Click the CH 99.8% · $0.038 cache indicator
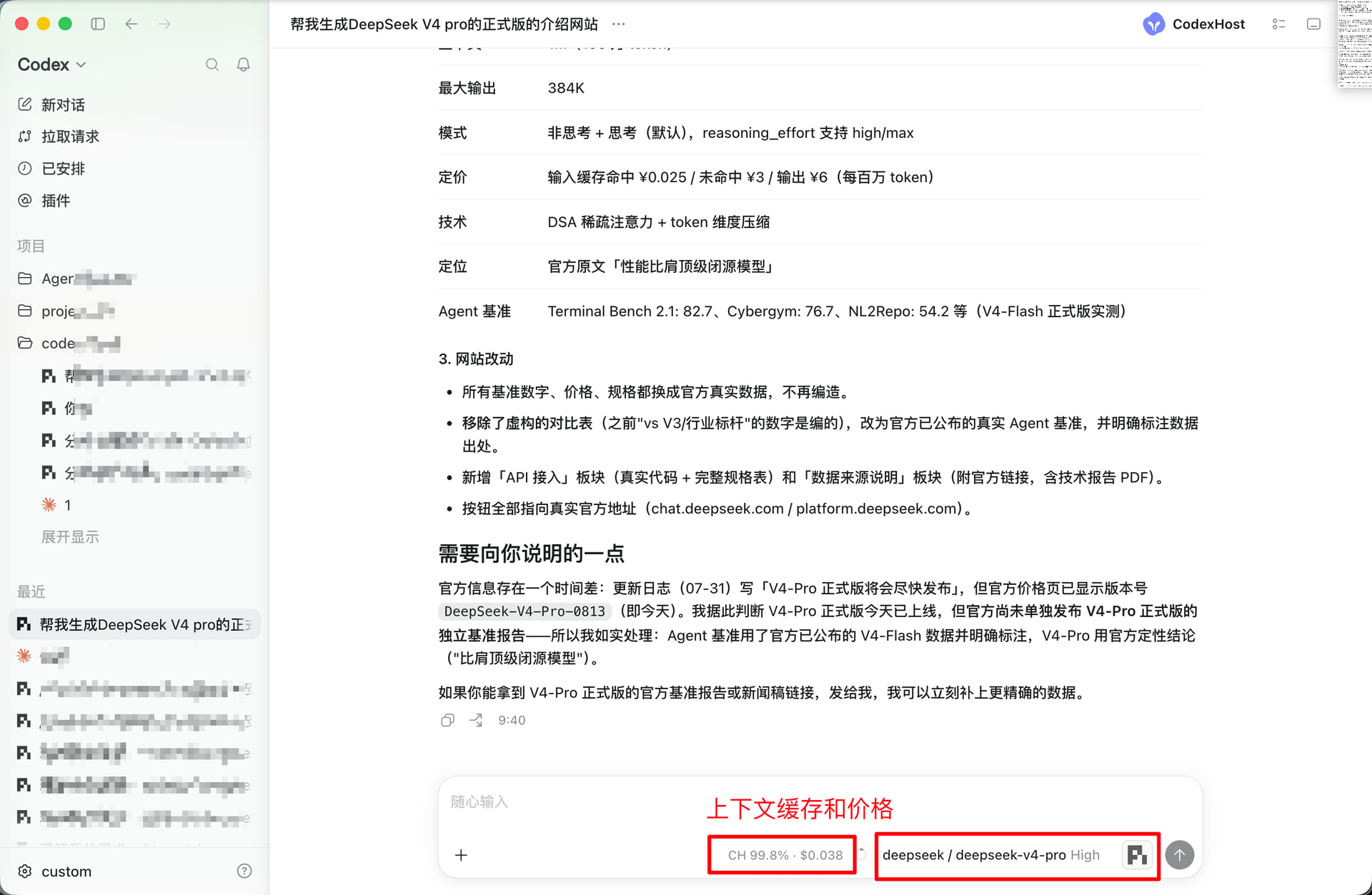This screenshot has height=895, width=1372. point(785,855)
